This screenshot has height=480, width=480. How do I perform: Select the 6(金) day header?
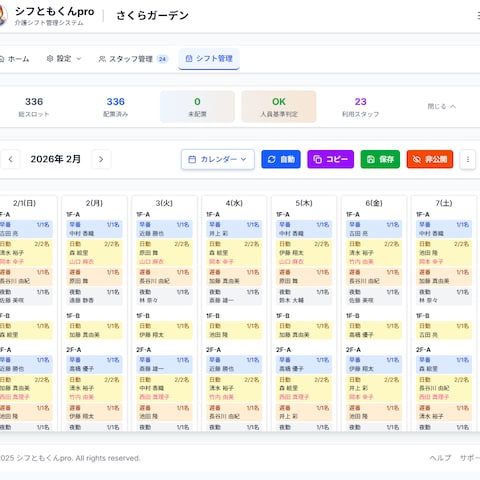(x=374, y=203)
